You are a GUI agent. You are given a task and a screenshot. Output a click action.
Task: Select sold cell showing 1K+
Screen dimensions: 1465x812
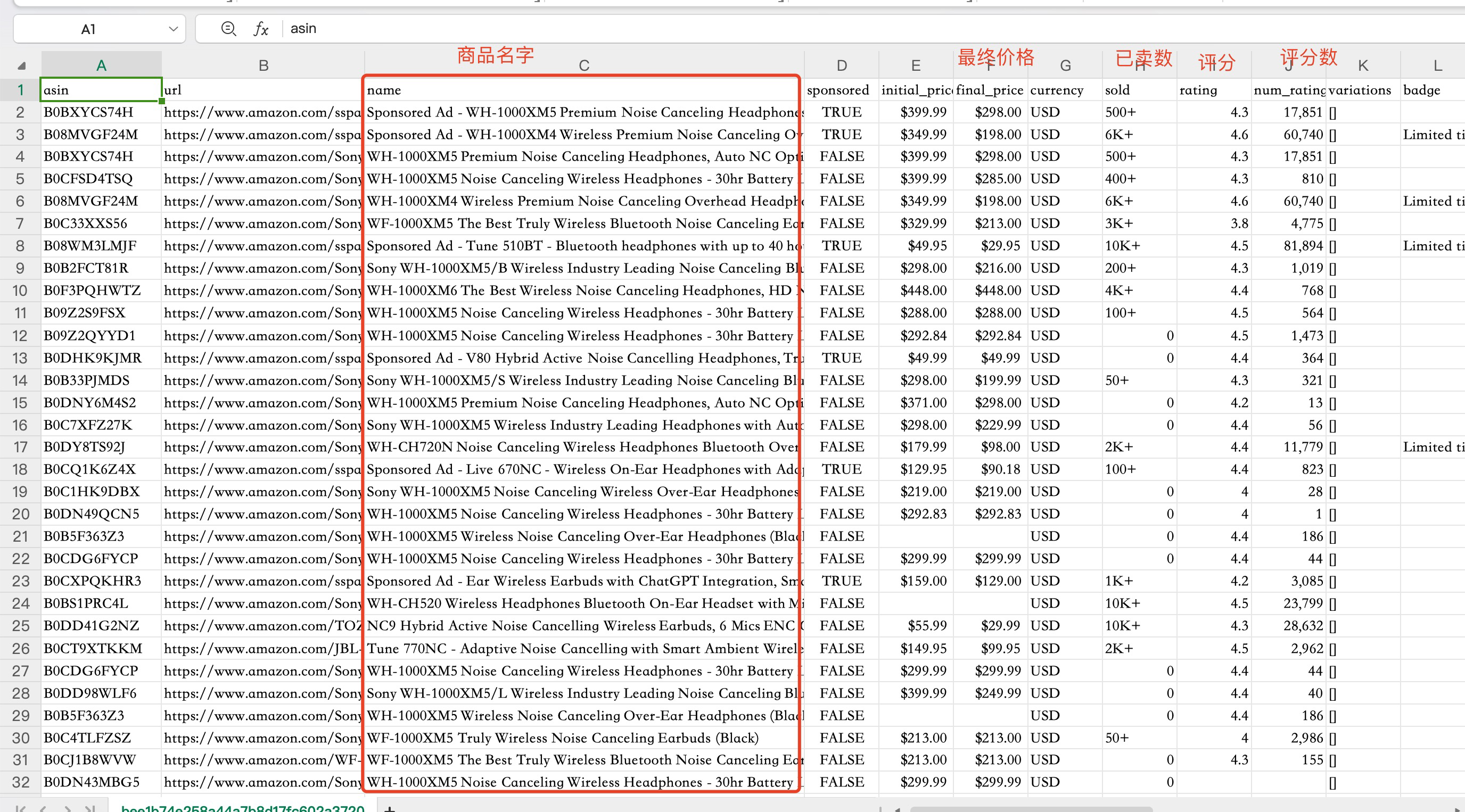coord(1140,581)
